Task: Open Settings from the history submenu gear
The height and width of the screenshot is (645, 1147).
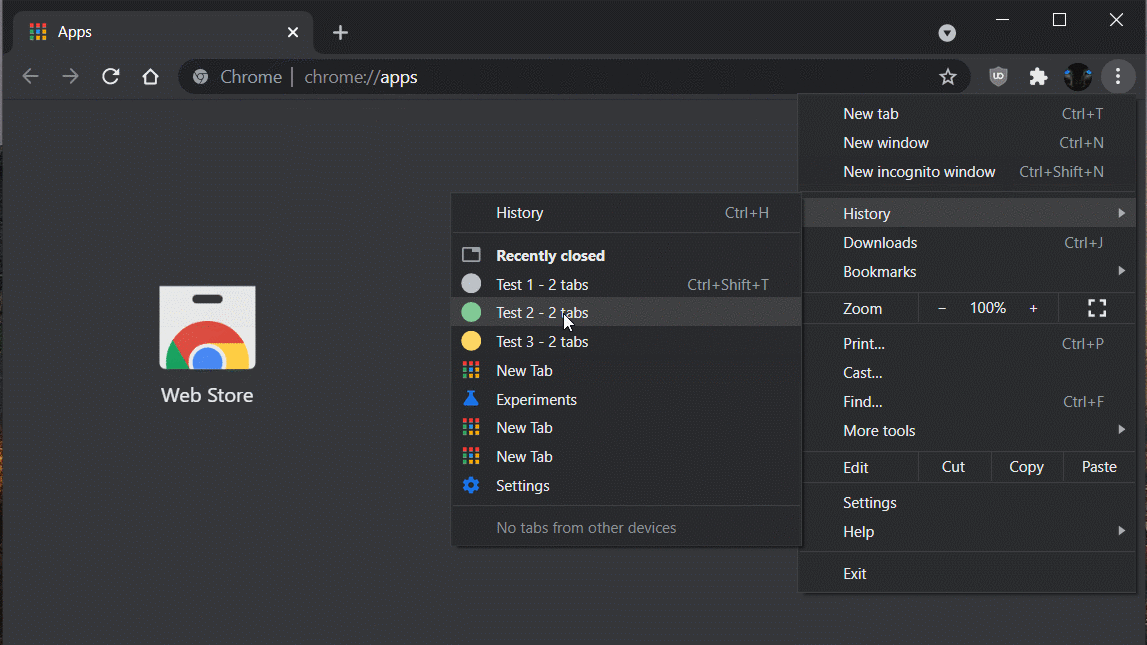Action: coord(522,485)
